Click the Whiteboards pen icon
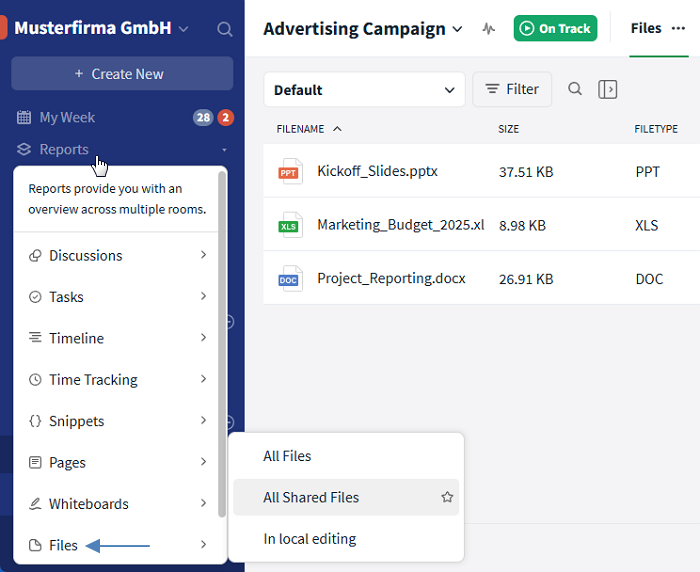Viewport: 700px width, 572px height. 35,504
